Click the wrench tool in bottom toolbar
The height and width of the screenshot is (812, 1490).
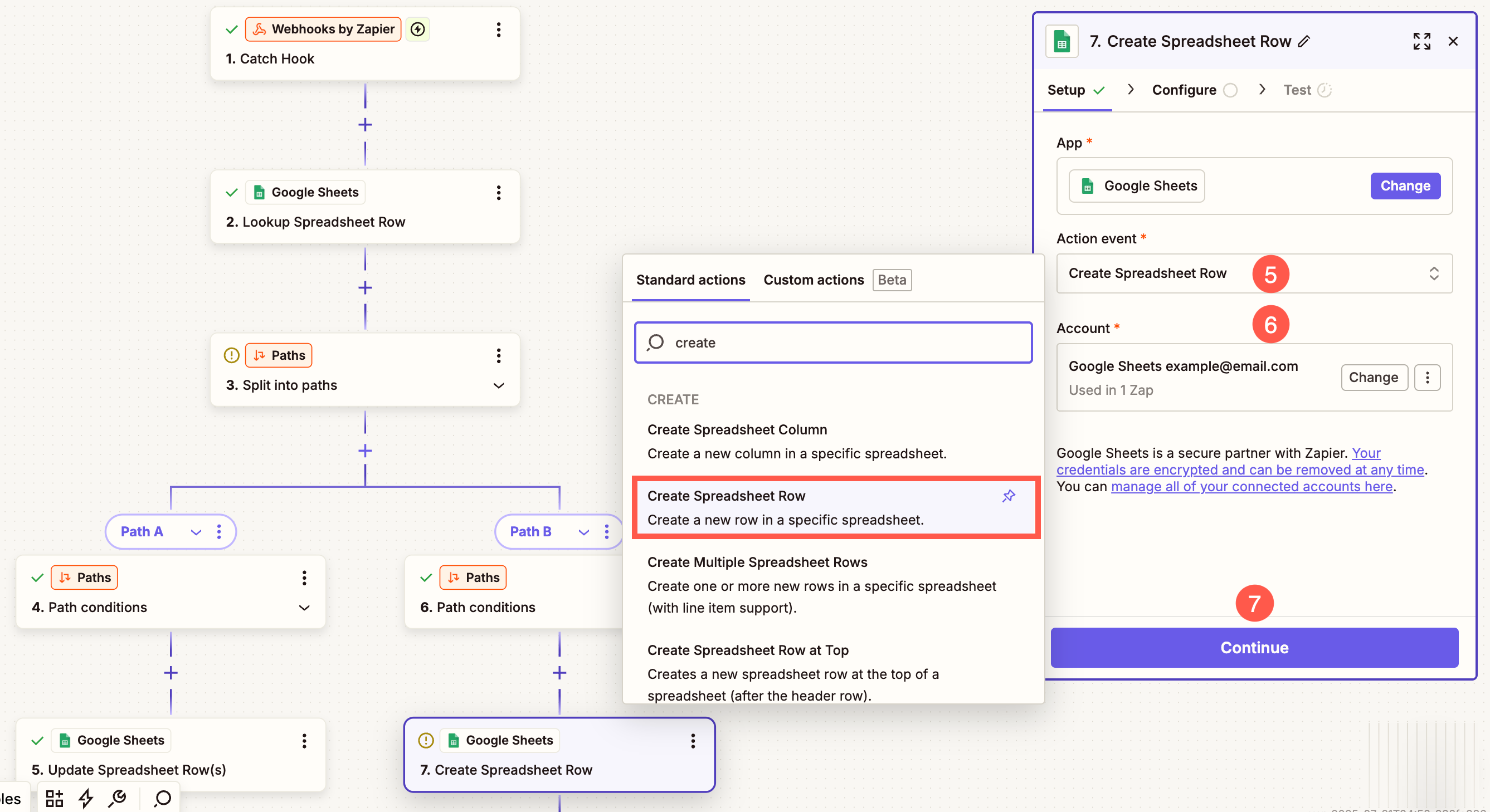pyautogui.click(x=118, y=798)
